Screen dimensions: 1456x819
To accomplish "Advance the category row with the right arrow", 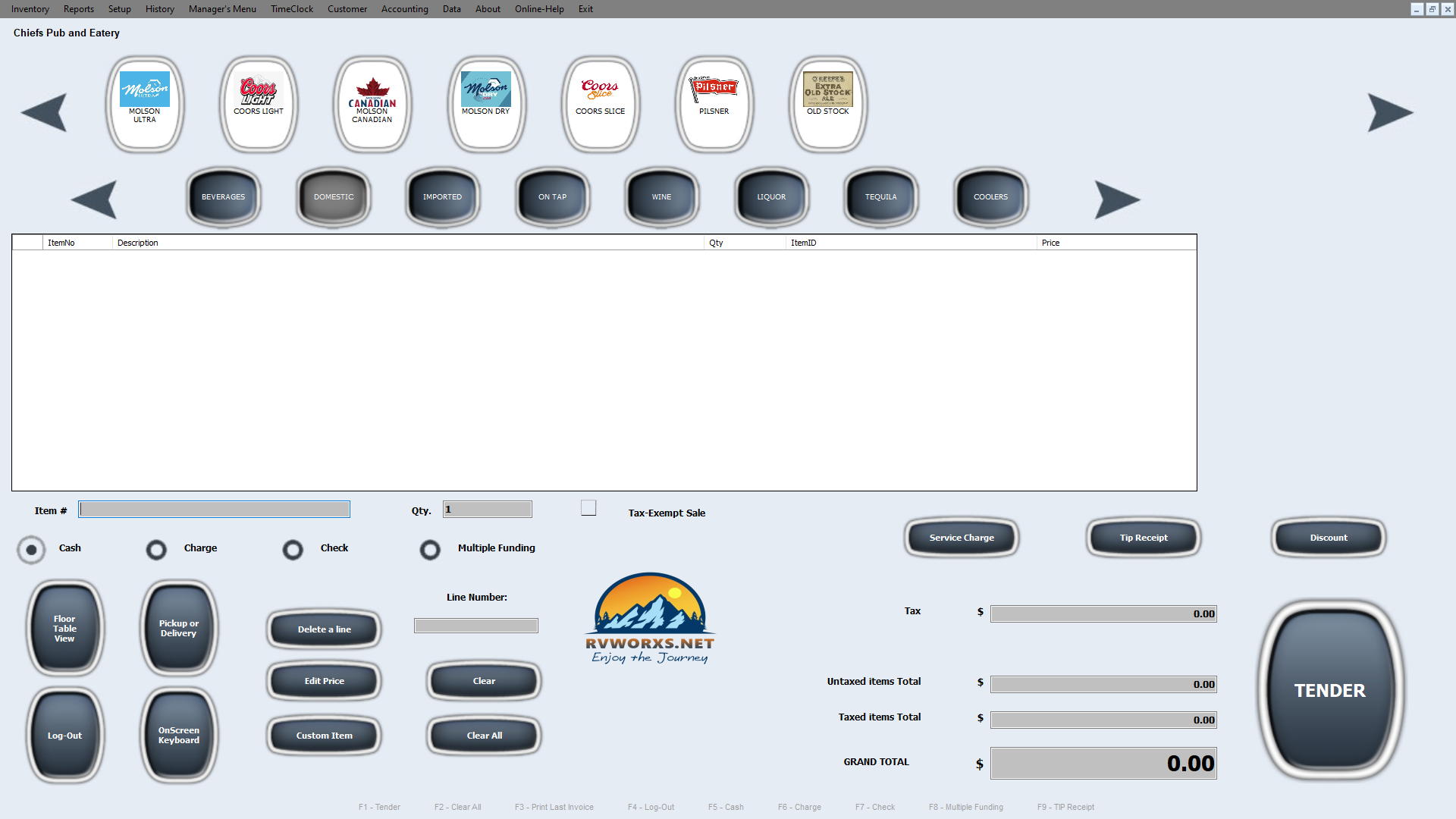I will [1117, 199].
